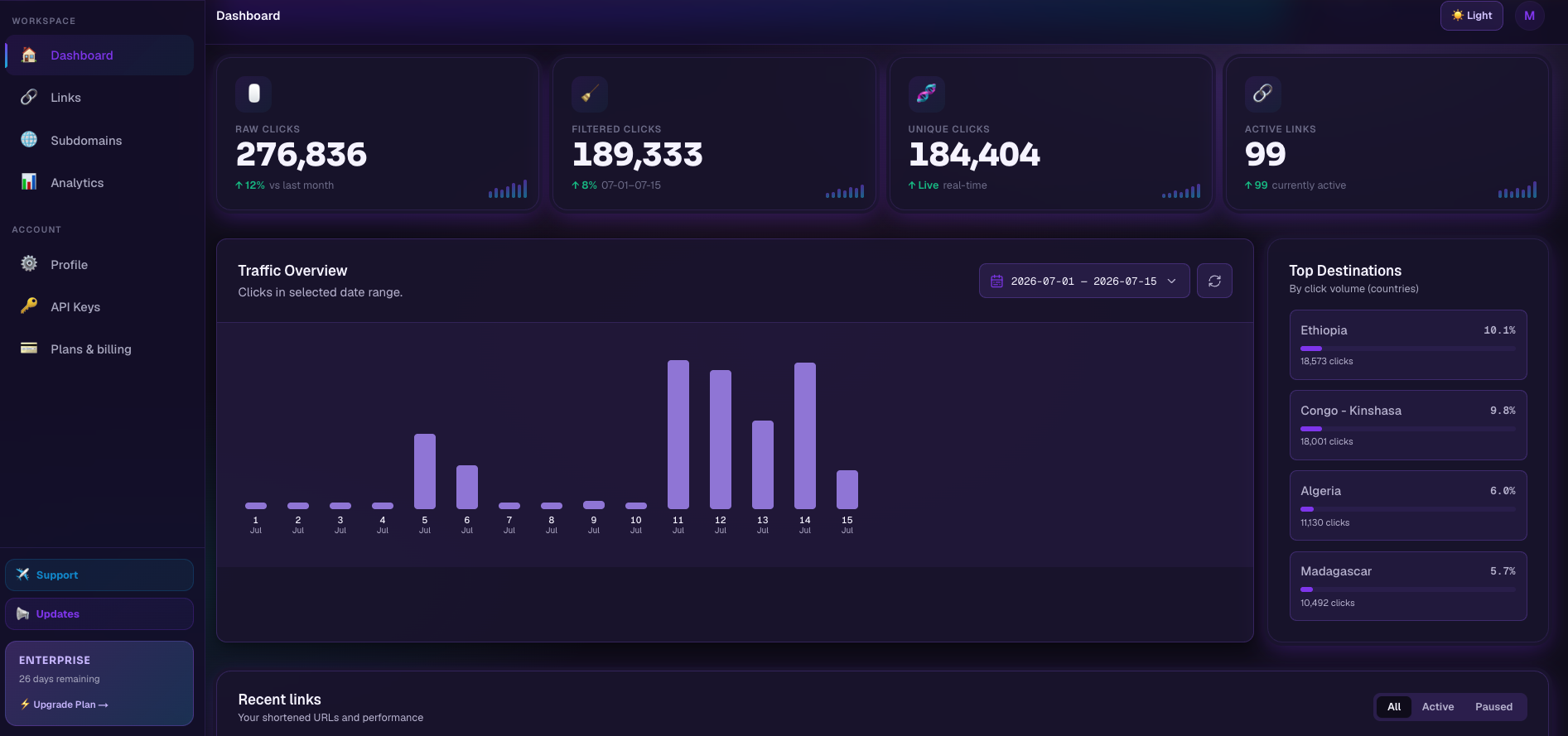Click the Recent links heading
Image resolution: width=1568 pixels, height=736 pixels.
point(279,700)
